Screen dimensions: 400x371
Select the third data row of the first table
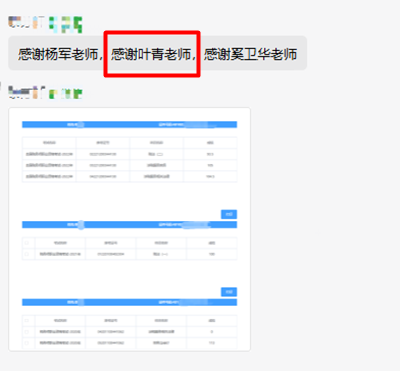coord(129,176)
